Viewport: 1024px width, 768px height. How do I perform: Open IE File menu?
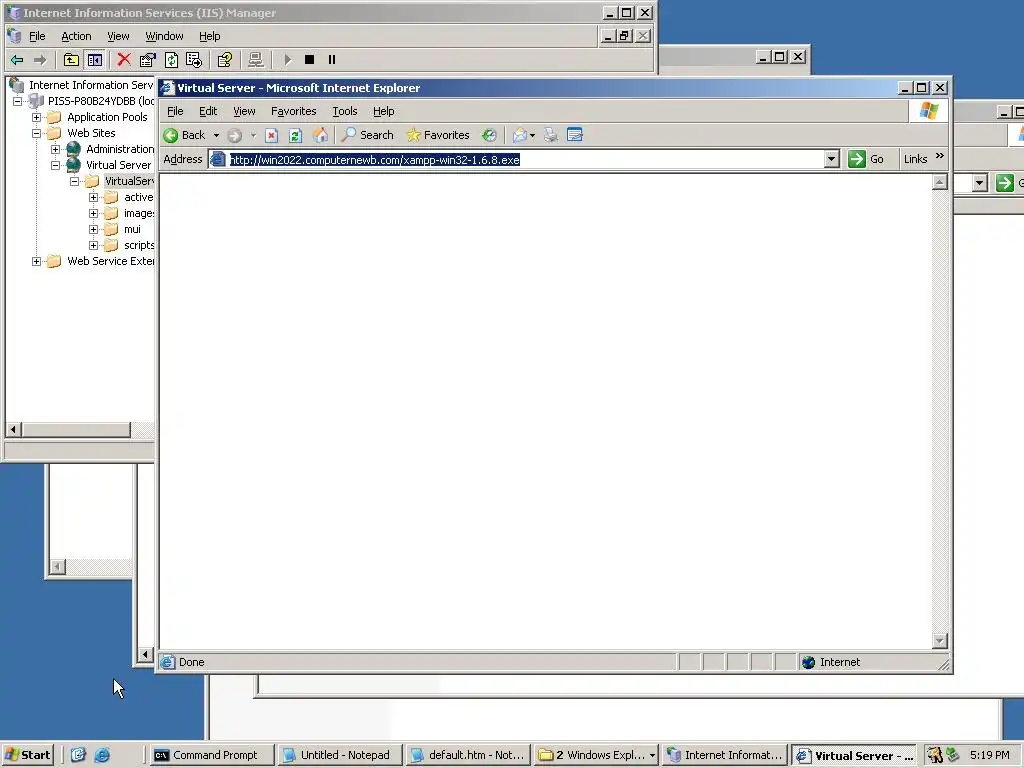coord(175,111)
